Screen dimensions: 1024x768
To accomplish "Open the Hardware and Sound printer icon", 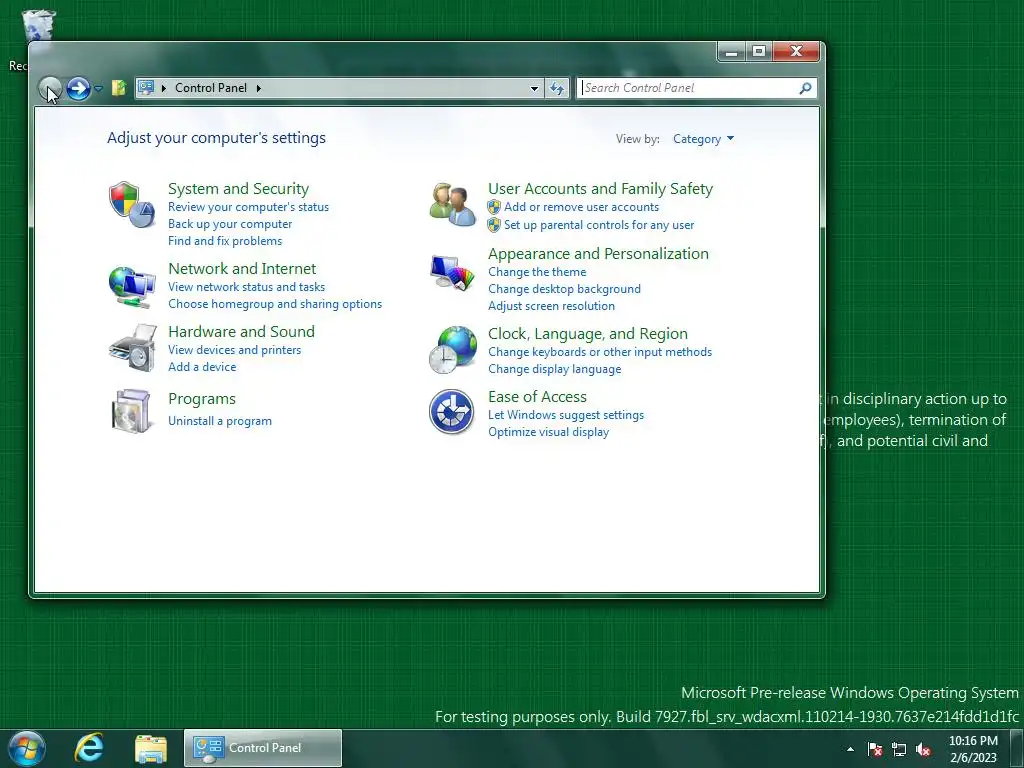I will [133, 348].
